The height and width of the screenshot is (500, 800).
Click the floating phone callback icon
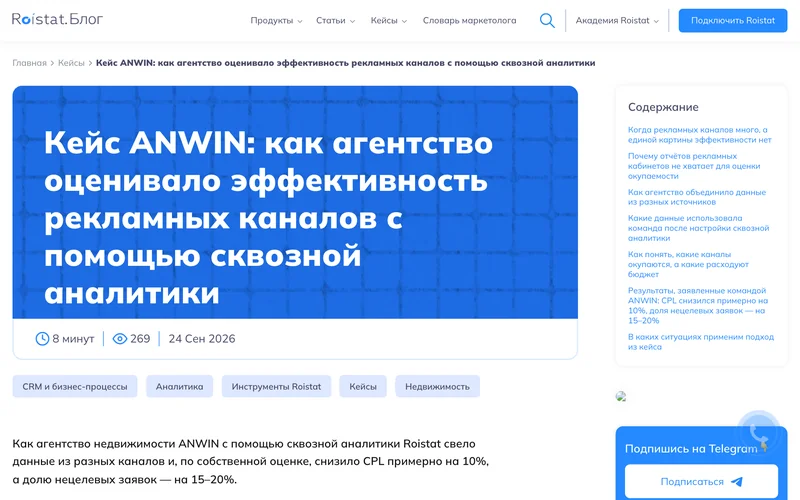tap(759, 433)
